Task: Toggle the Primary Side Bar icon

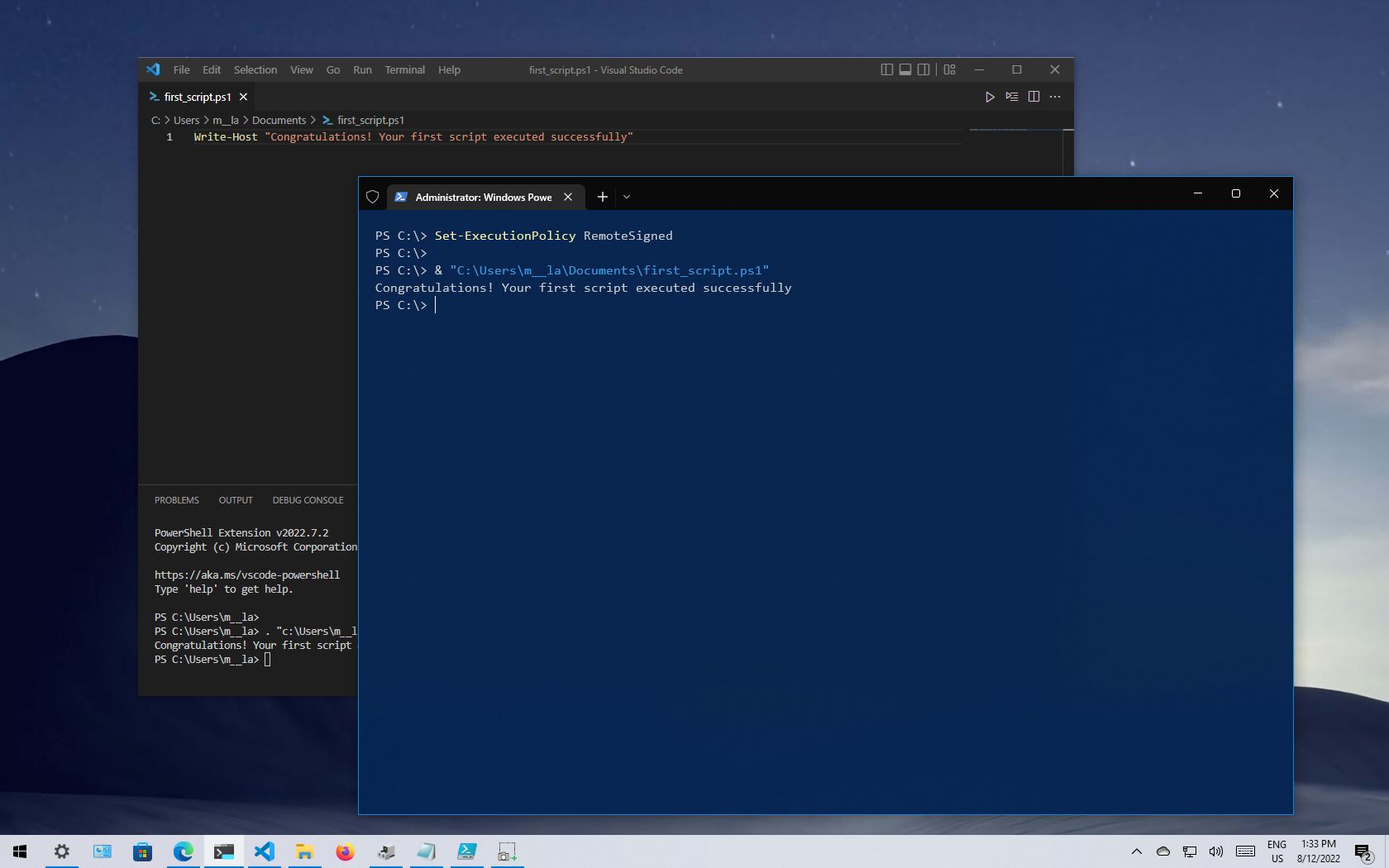Action: (x=885, y=69)
